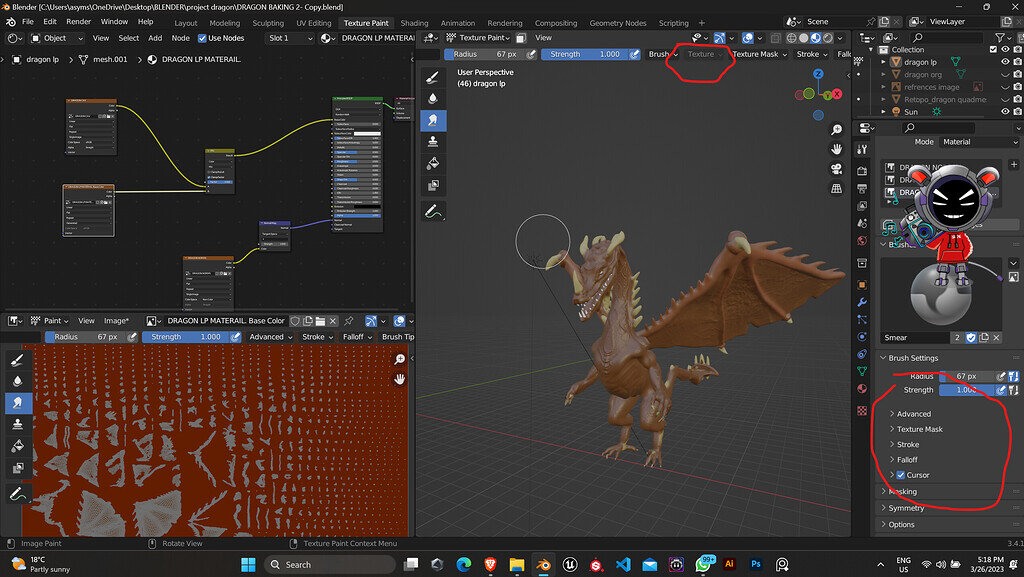
Task: Expand the Falloff section in Brush Settings
Action: [906, 460]
